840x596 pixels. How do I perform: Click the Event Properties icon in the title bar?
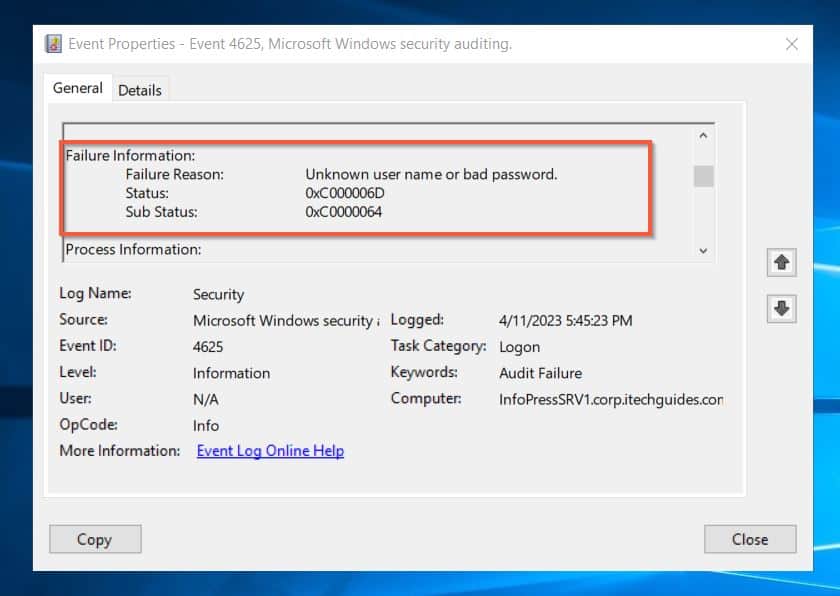point(51,44)
